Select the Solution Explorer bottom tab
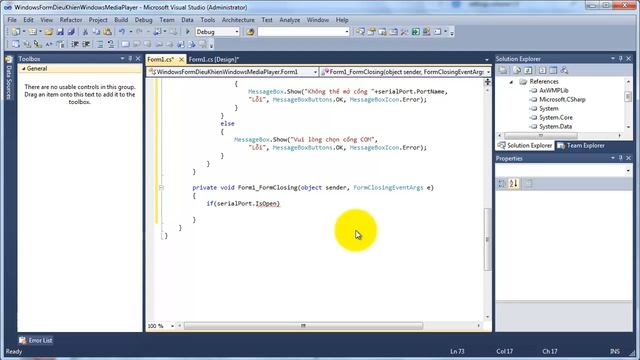640x360 pixels. (525, 146)
